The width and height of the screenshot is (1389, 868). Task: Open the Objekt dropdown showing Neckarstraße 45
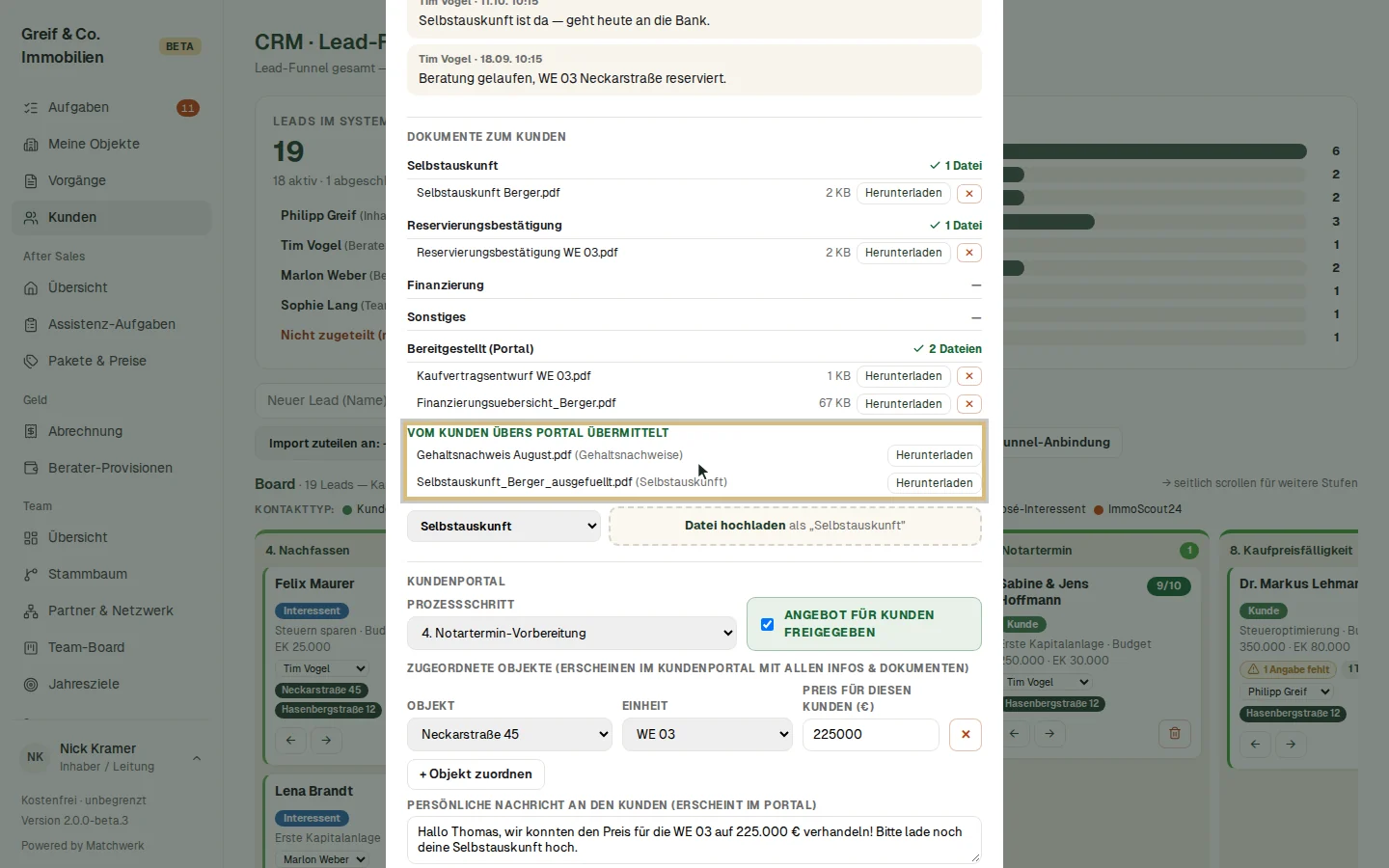tap(509, 735)
